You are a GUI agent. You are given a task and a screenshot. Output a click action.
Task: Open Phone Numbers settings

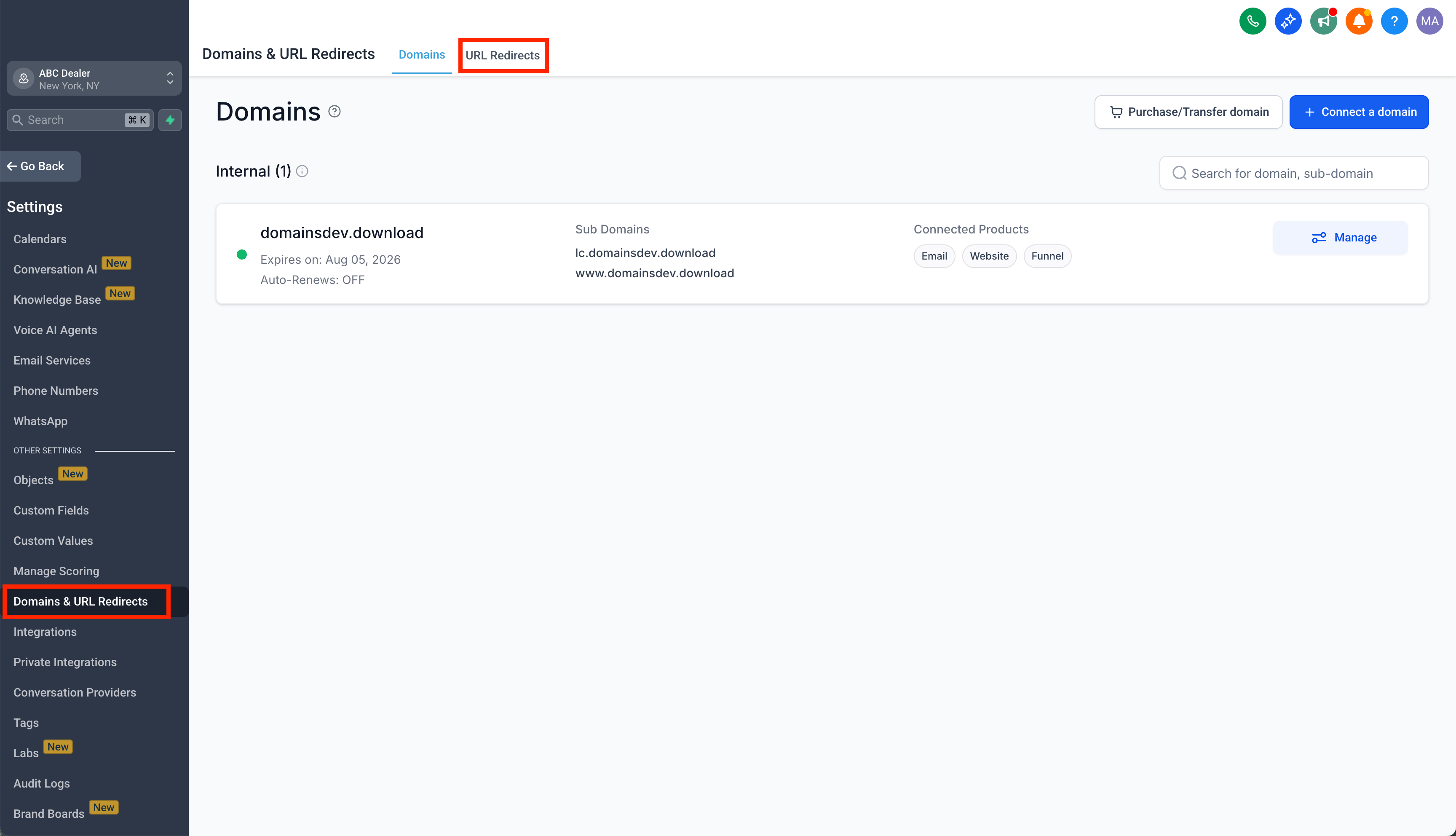[x=56, y=391]
